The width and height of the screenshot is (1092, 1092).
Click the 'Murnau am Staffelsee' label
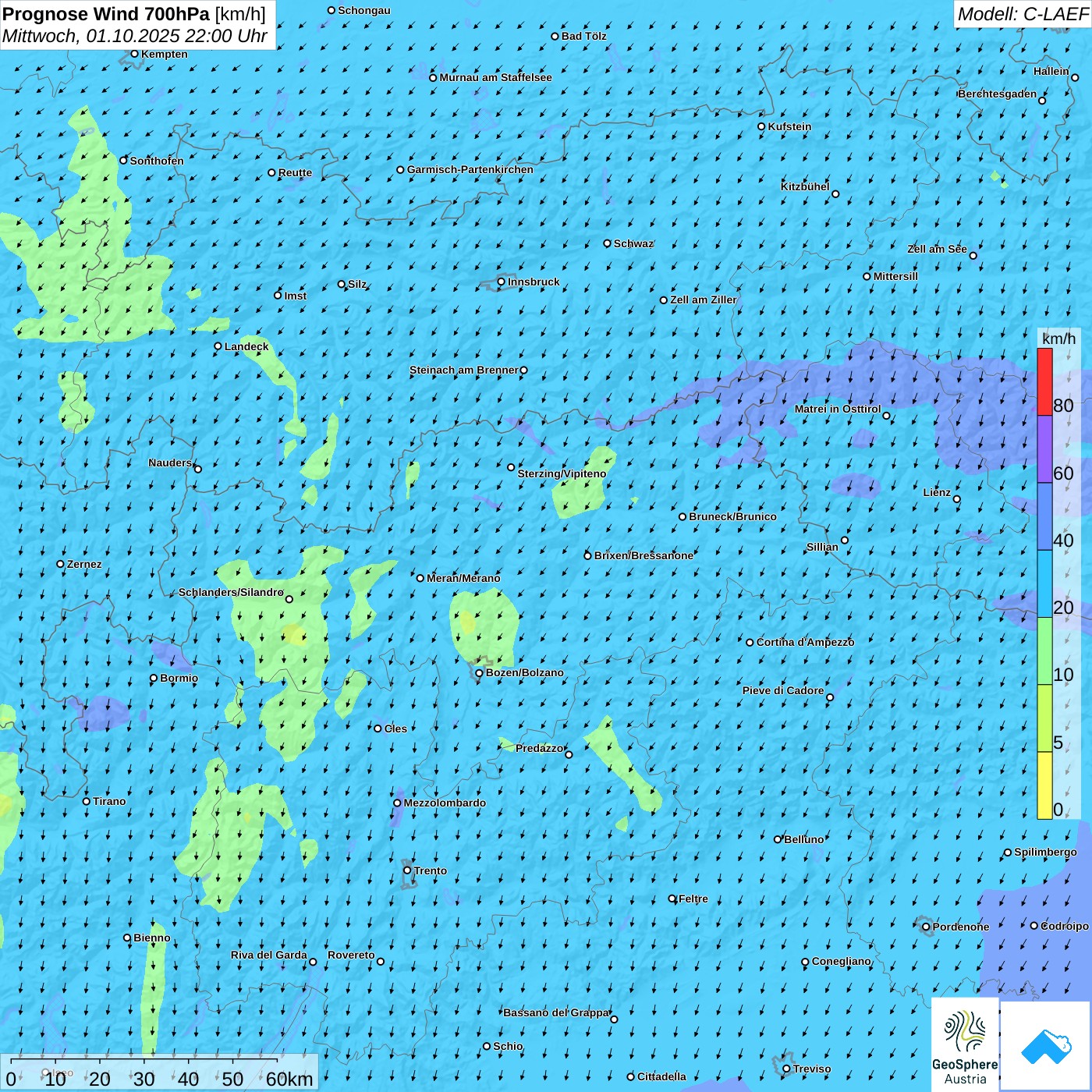(495, 77)
